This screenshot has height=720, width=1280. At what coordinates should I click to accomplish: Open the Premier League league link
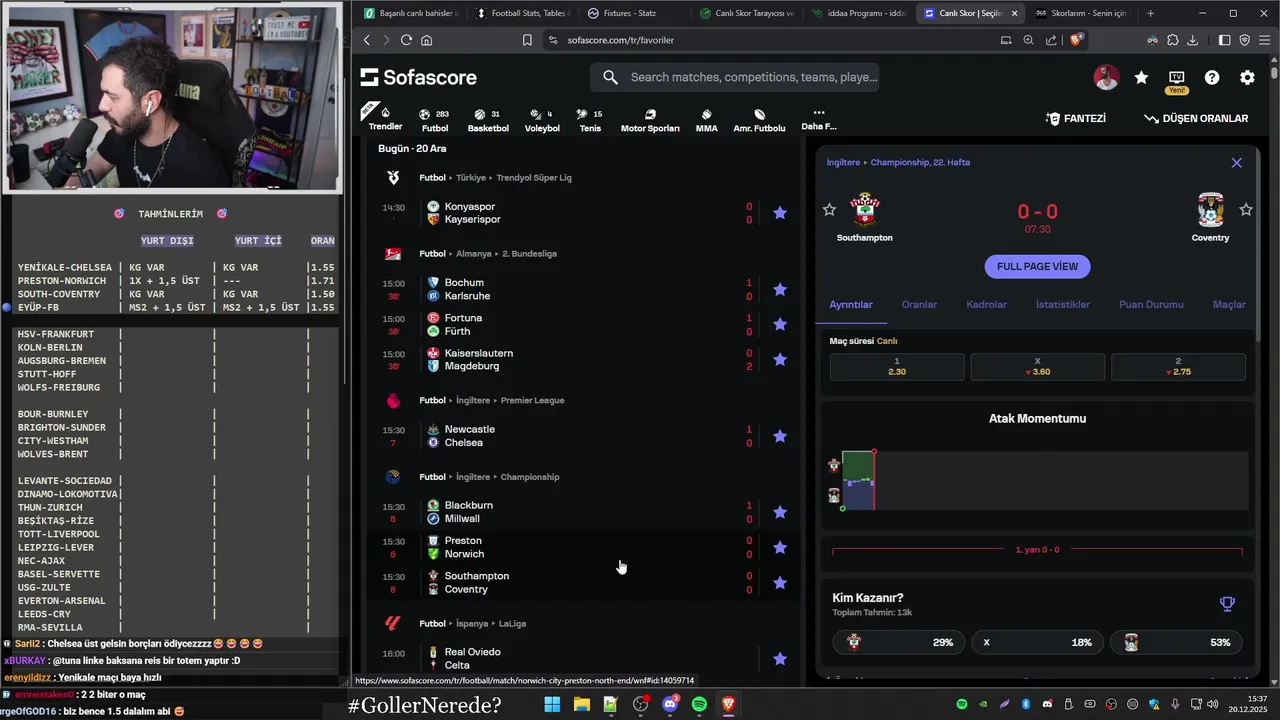point(532,401)
